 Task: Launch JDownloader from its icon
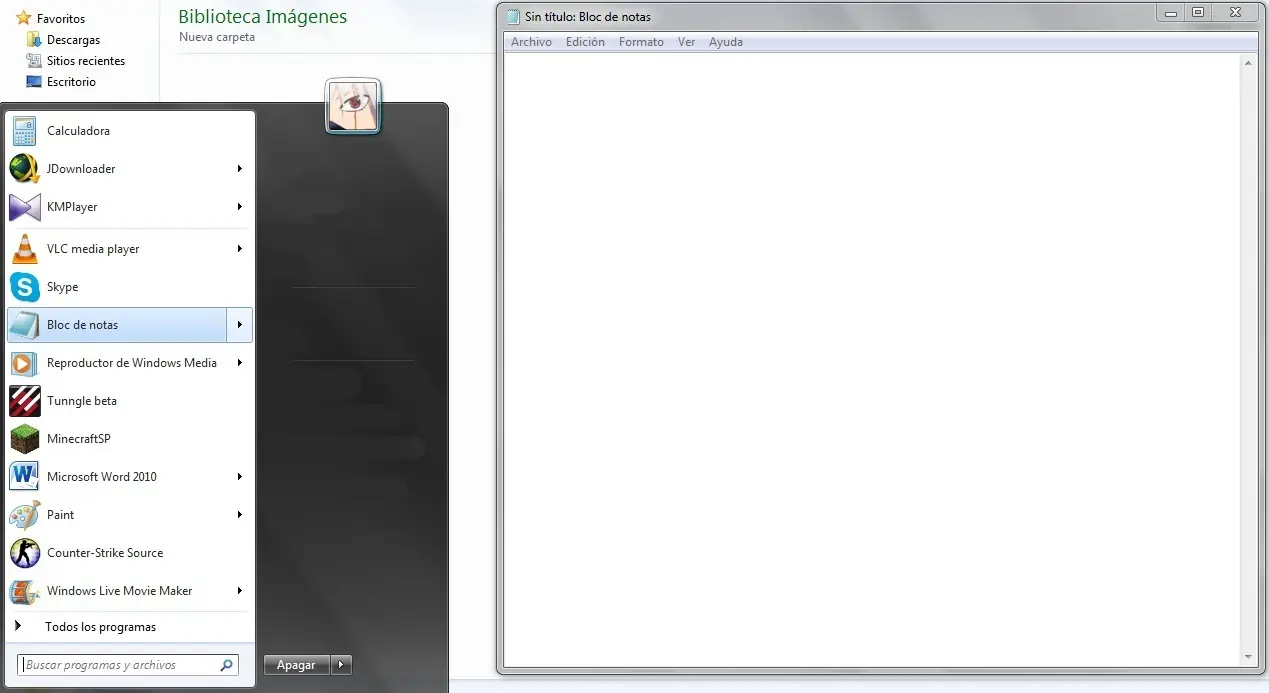tap(24, 169)
